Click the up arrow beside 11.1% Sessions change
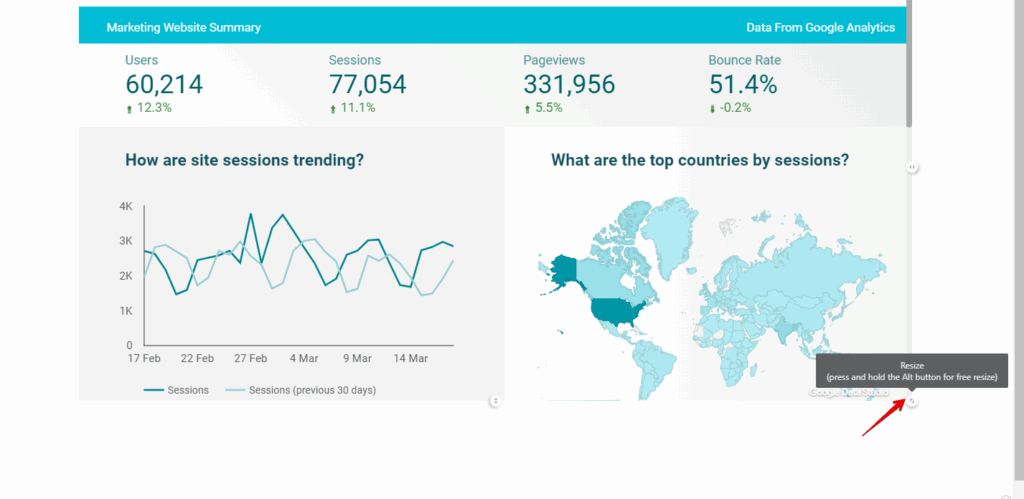Viewport: 1024px width, 499px height. [x=333, y=109]
